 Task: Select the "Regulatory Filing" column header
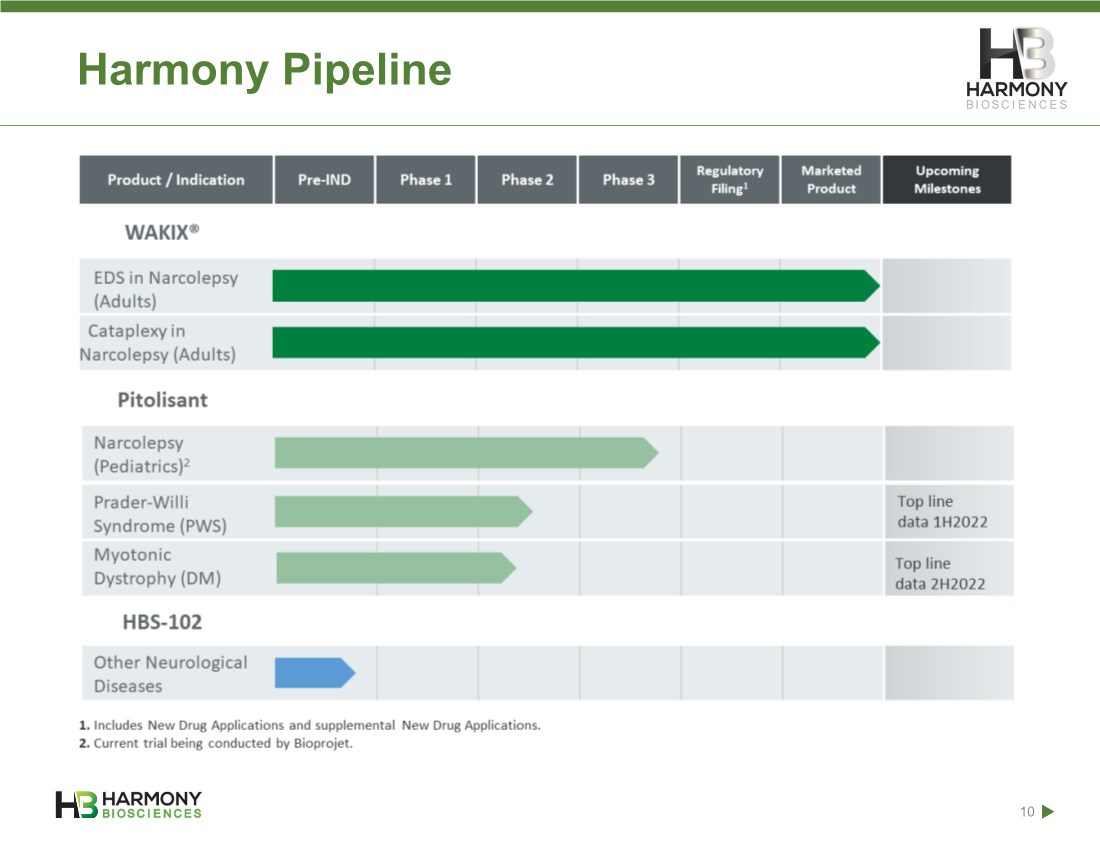point(730,180)
